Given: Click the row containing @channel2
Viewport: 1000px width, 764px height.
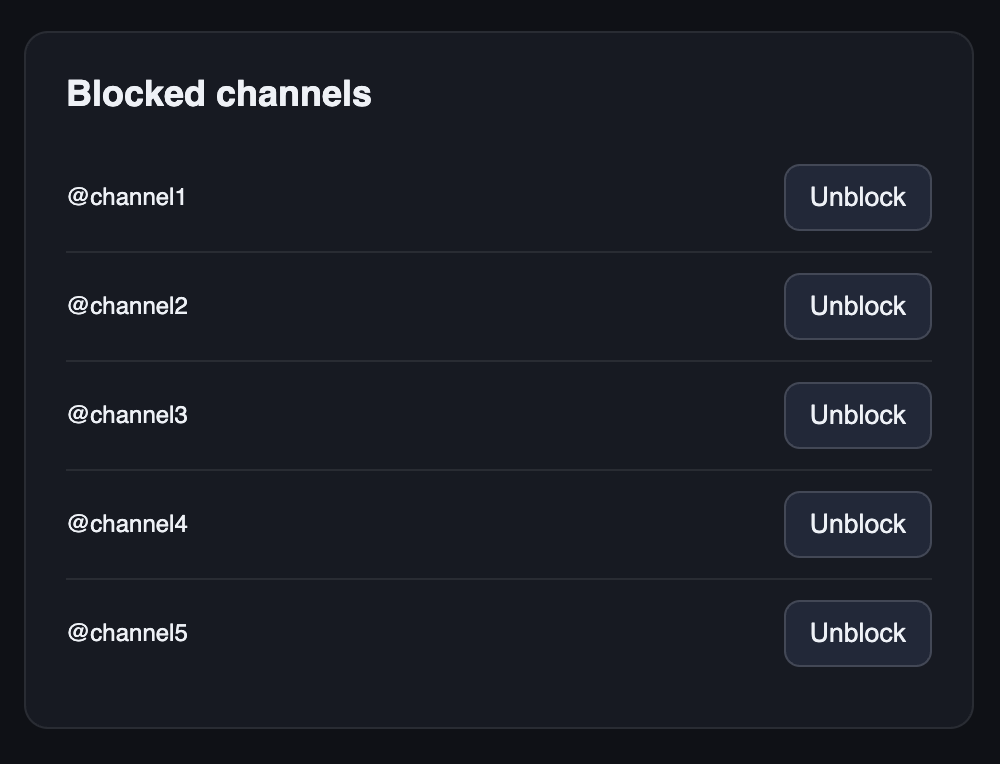Looking at the screenshot, I should click(x=450, y=306).
